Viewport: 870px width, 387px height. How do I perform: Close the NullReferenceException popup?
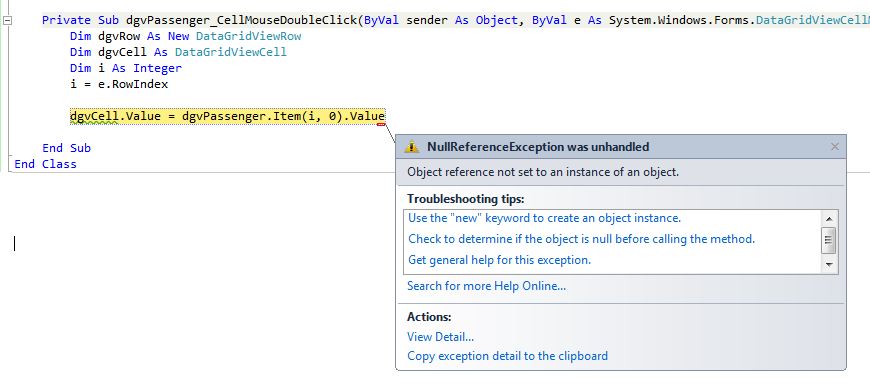pyautogui.click(x=834, y=147)
